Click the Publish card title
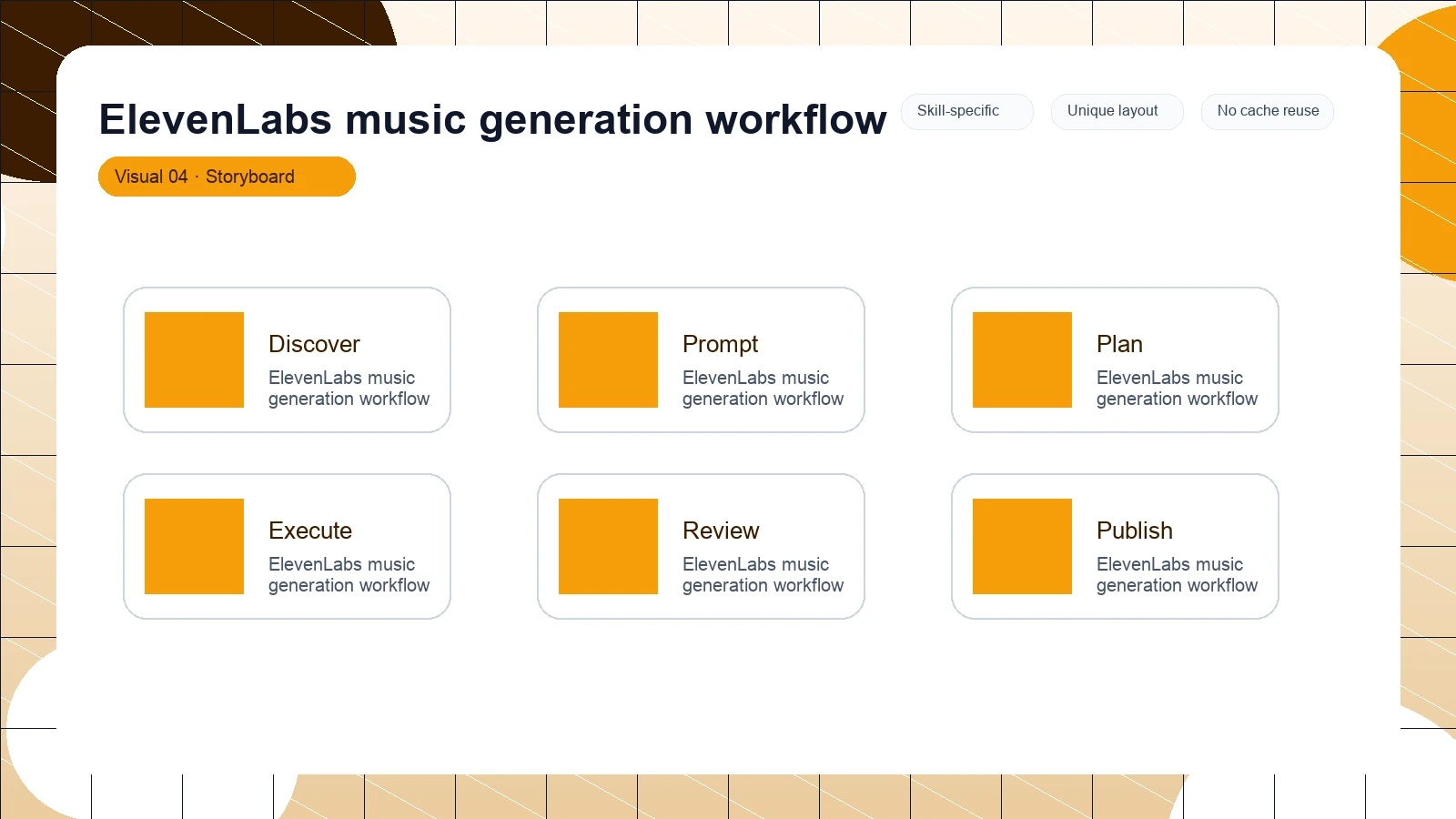This screenshot has width=1456, height=819. click(1135, 531)
